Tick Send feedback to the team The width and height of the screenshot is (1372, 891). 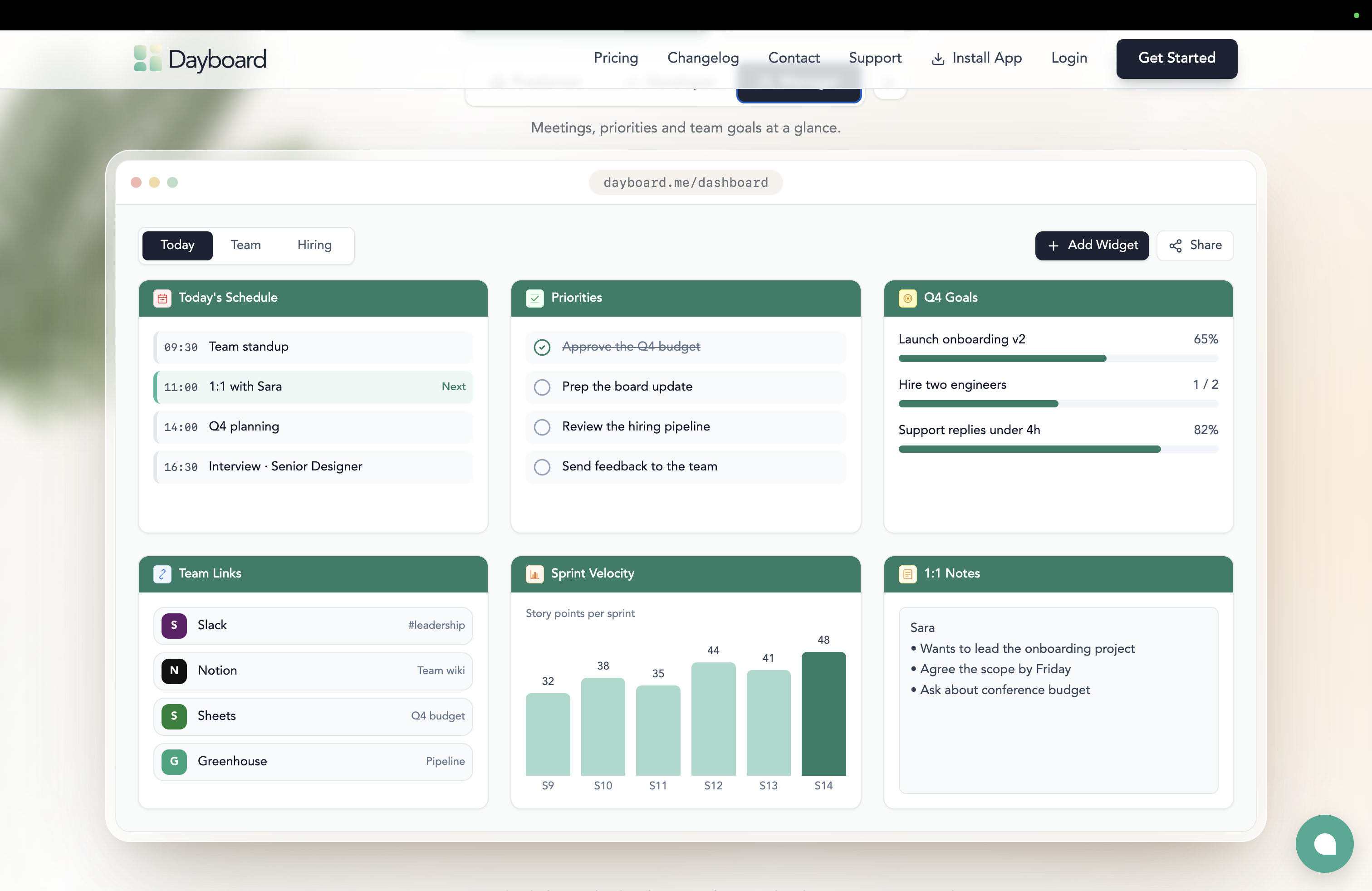542,467
